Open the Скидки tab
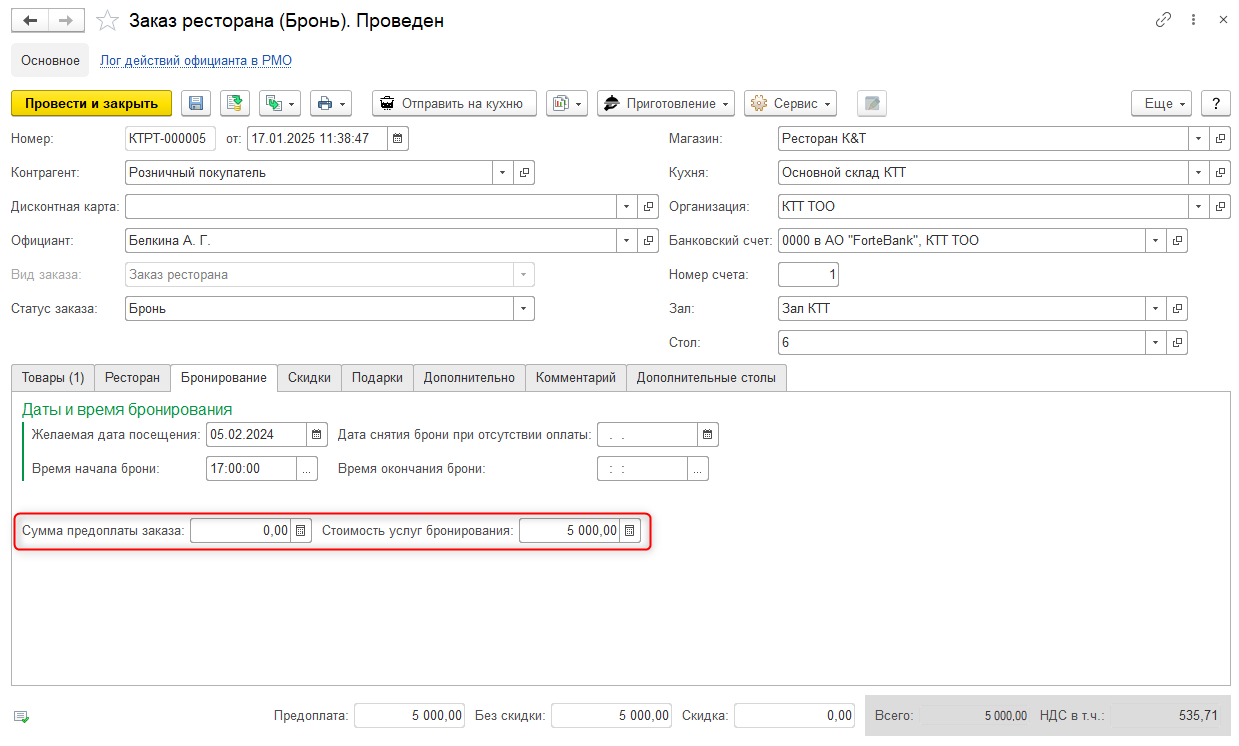 click(x=309, y=377)
